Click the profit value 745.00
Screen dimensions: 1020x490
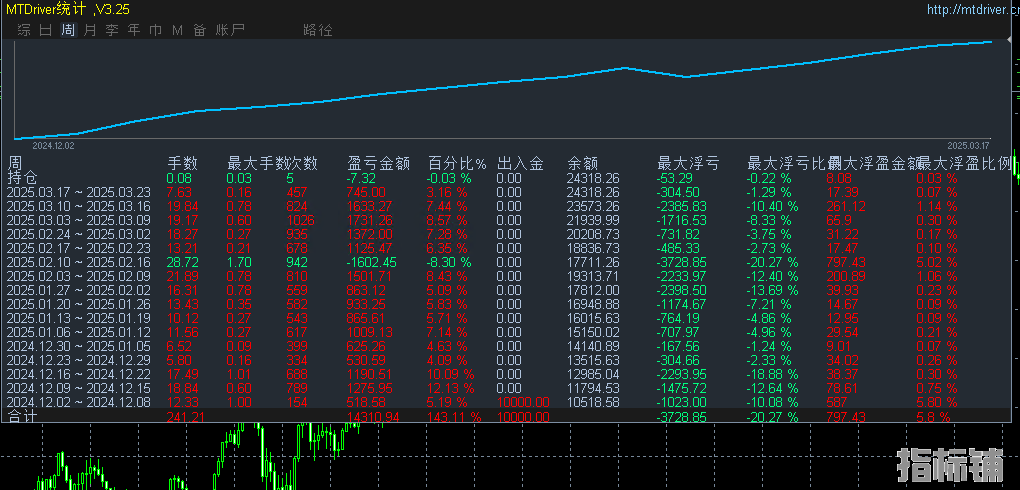click(367, 193)
